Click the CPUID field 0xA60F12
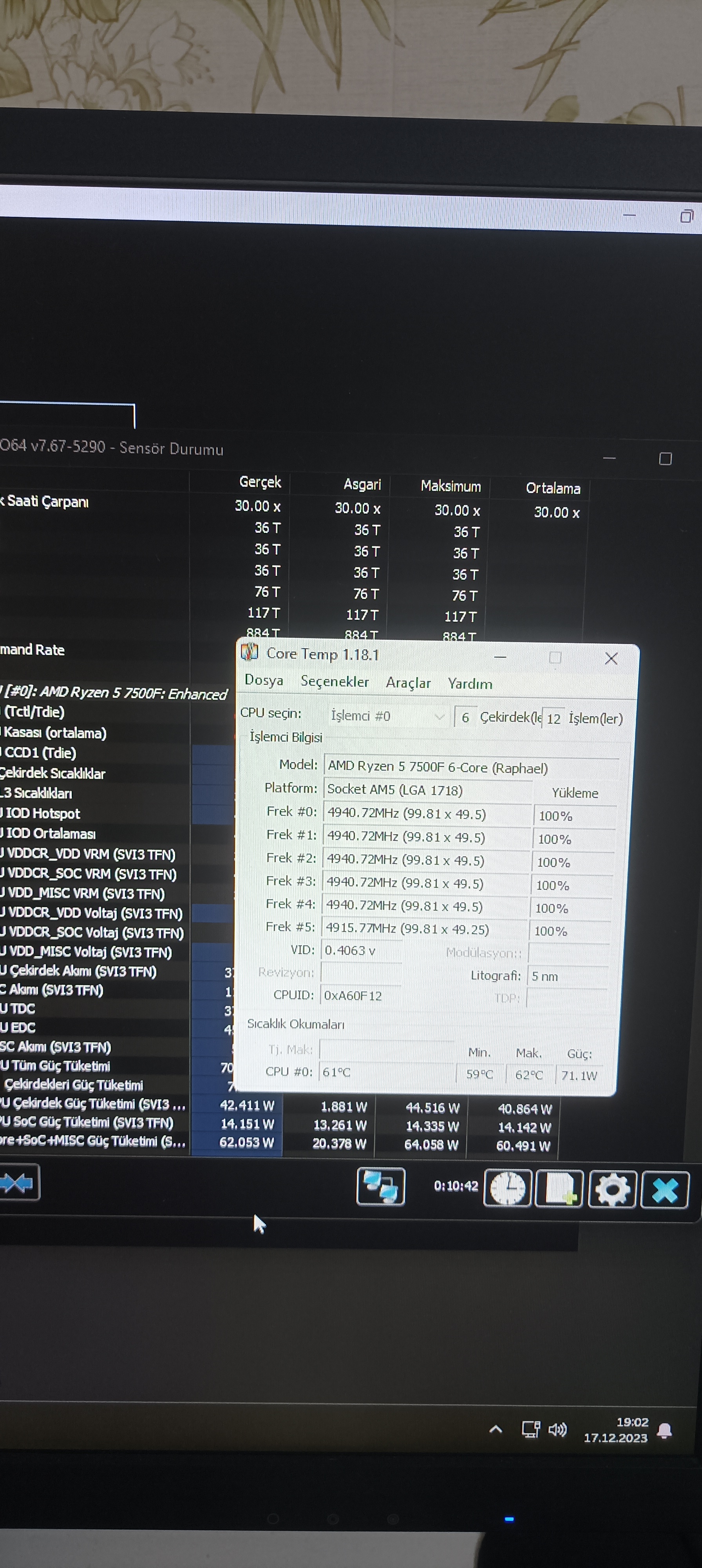 tap(361, 995)
